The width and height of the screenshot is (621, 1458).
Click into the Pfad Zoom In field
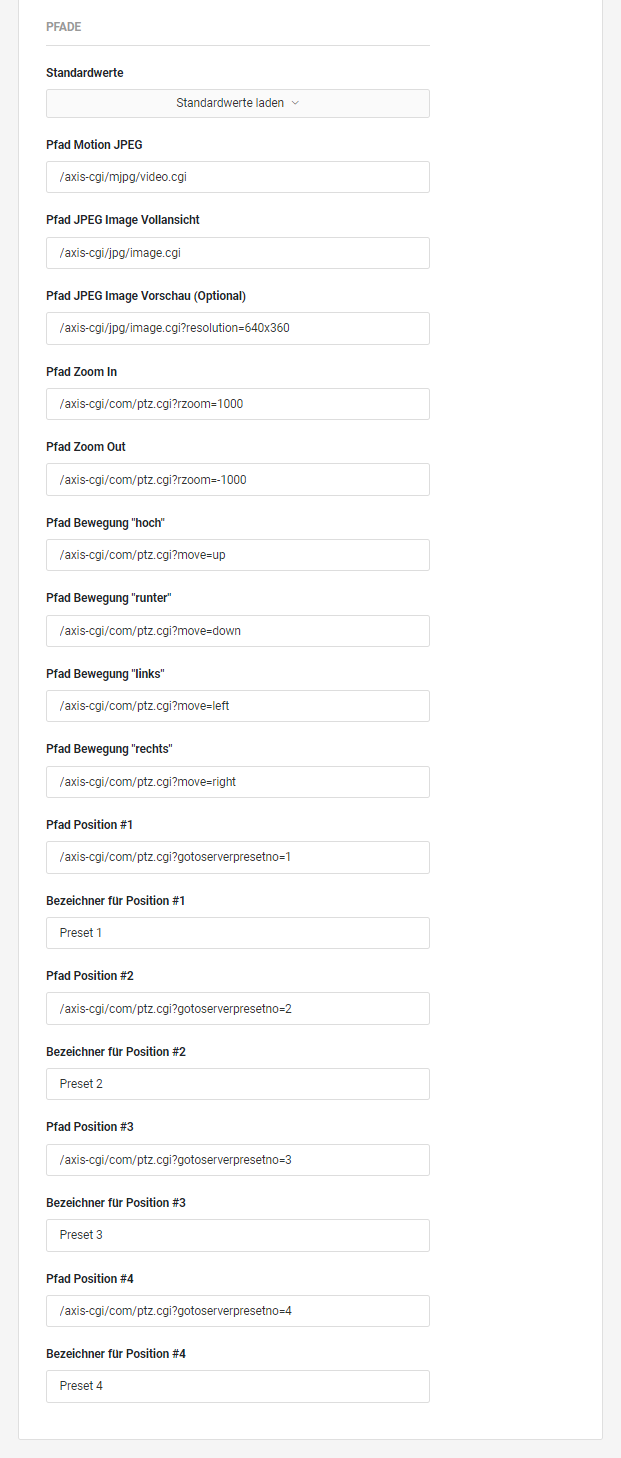(238, 404)
